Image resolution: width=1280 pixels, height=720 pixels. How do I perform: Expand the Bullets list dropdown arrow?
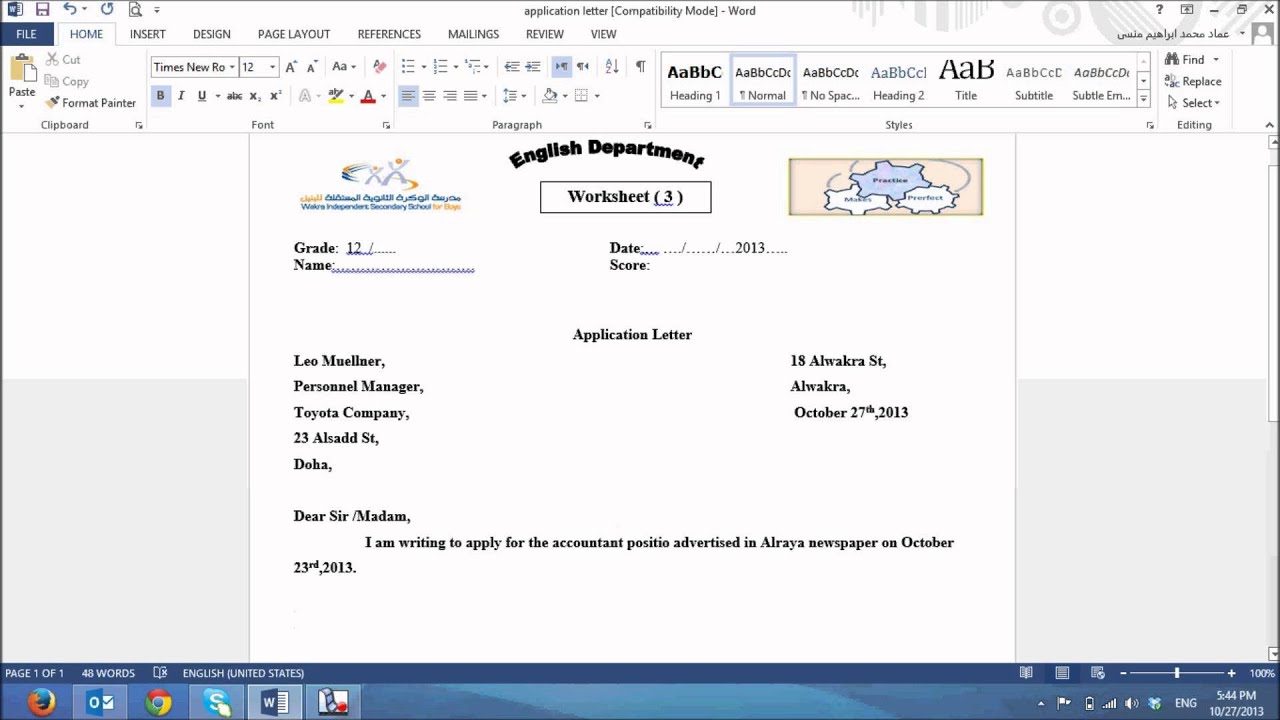pyautogui.click(x=424, y=67)
